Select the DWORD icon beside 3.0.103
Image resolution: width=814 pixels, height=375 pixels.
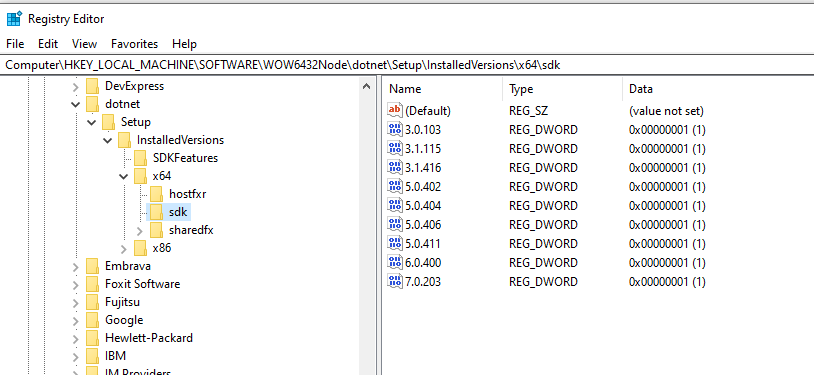395,129
